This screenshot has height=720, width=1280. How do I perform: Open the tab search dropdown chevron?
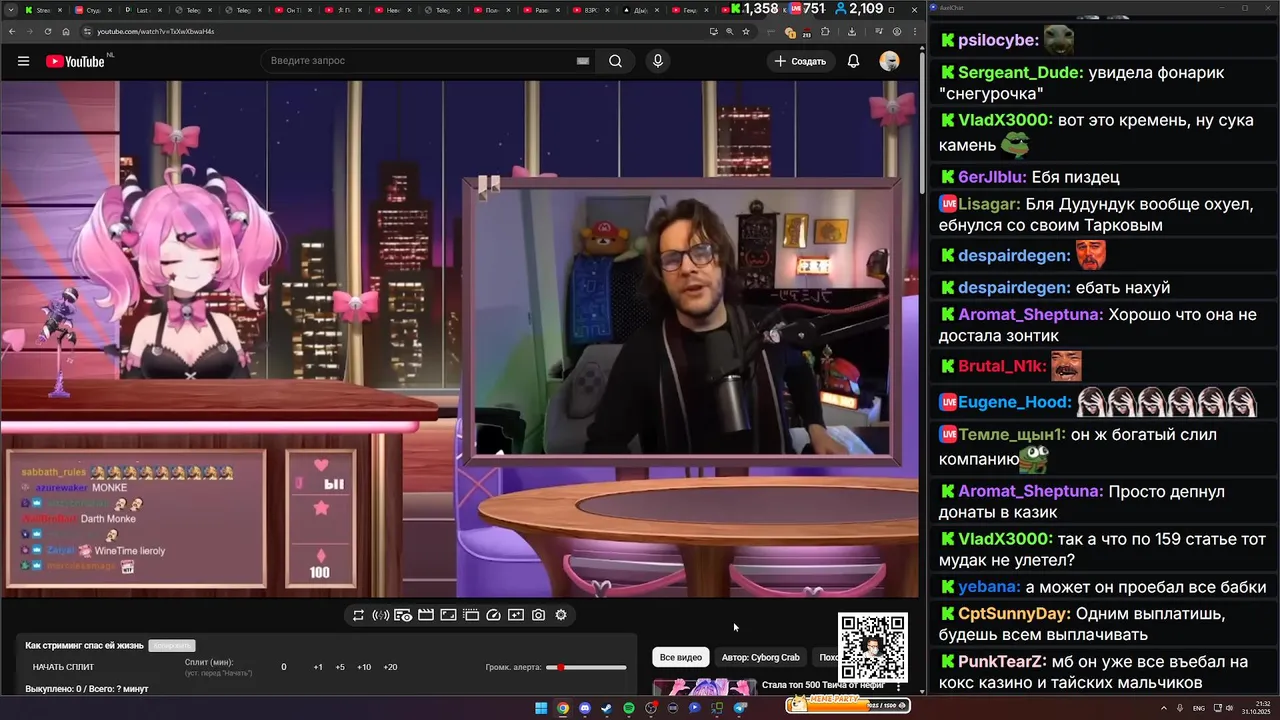pyautogui.click(x=10, y=10)
